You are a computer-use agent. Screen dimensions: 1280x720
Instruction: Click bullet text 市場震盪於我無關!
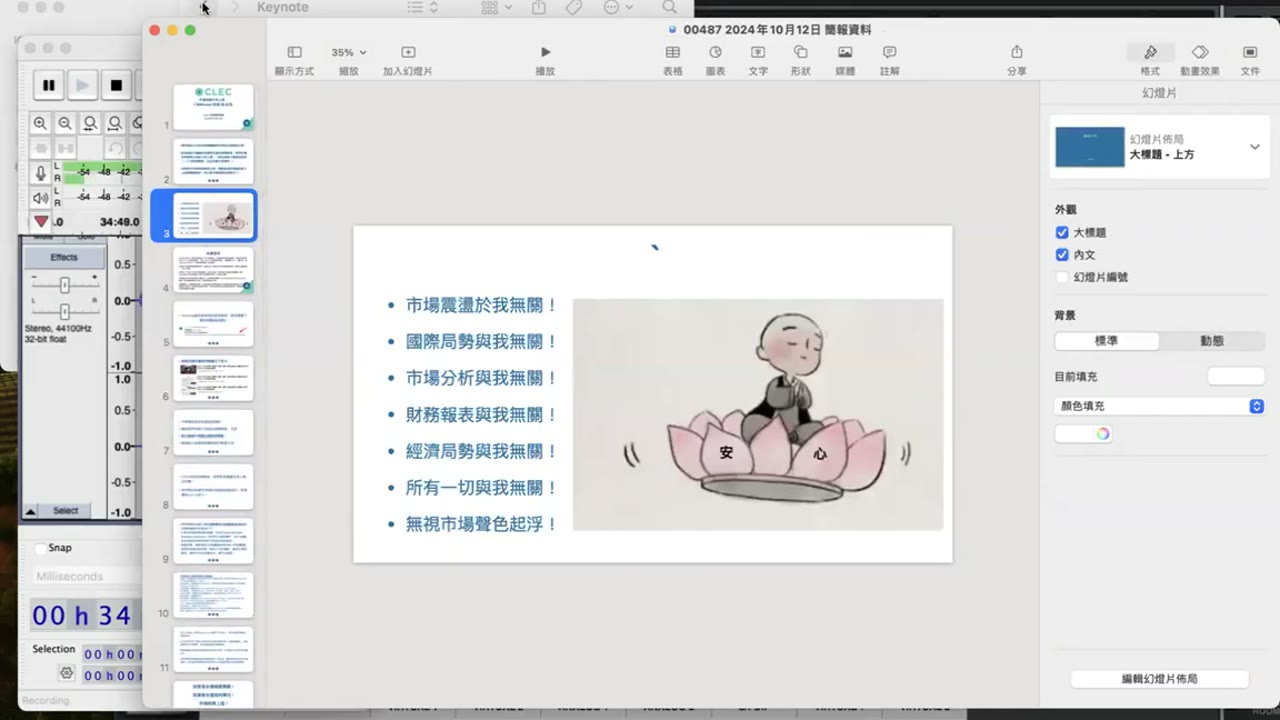click(481, 305)
